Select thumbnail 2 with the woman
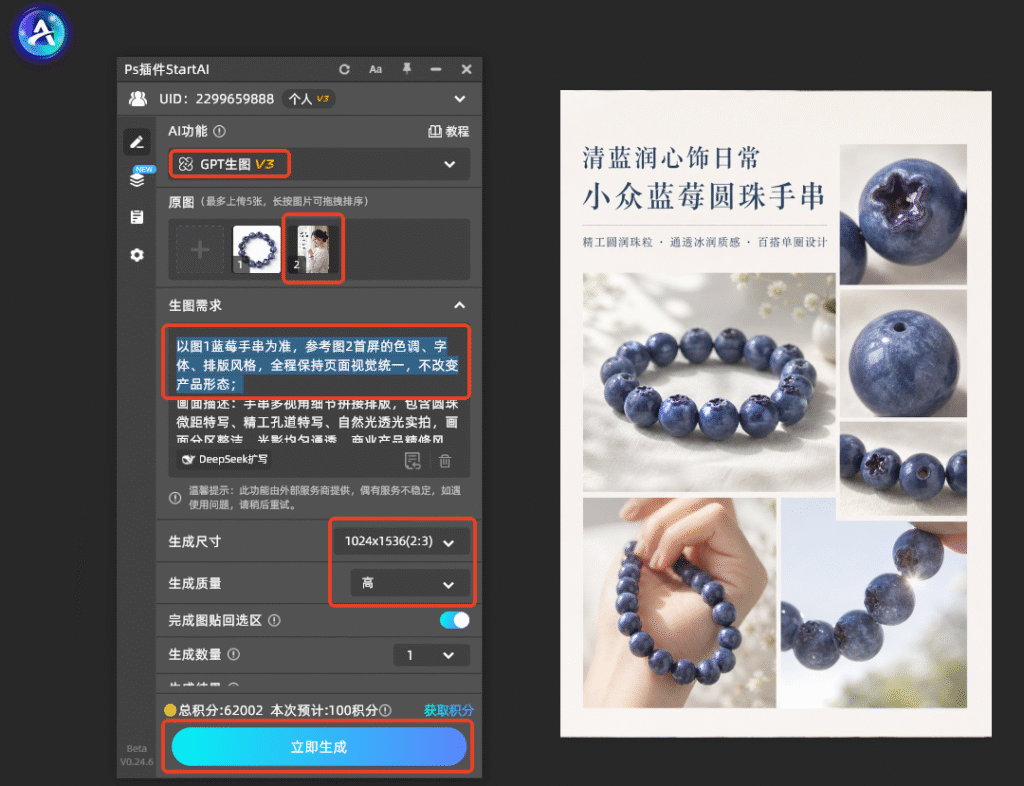Image resolution: width=1024 pixels, height=786 pixels. [313, 249]
